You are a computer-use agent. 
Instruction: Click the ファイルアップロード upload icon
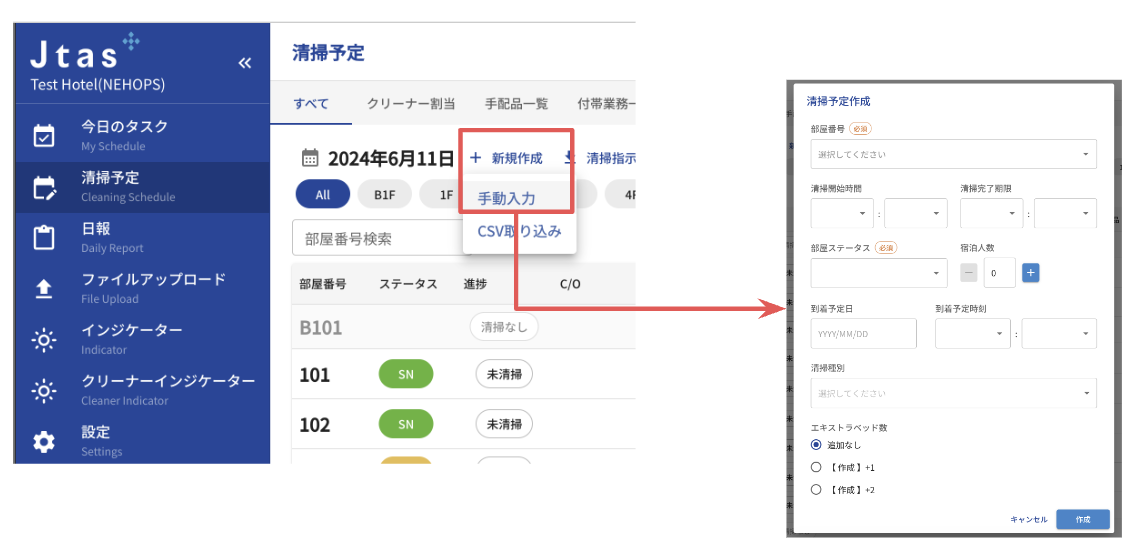tap(44, 289)
